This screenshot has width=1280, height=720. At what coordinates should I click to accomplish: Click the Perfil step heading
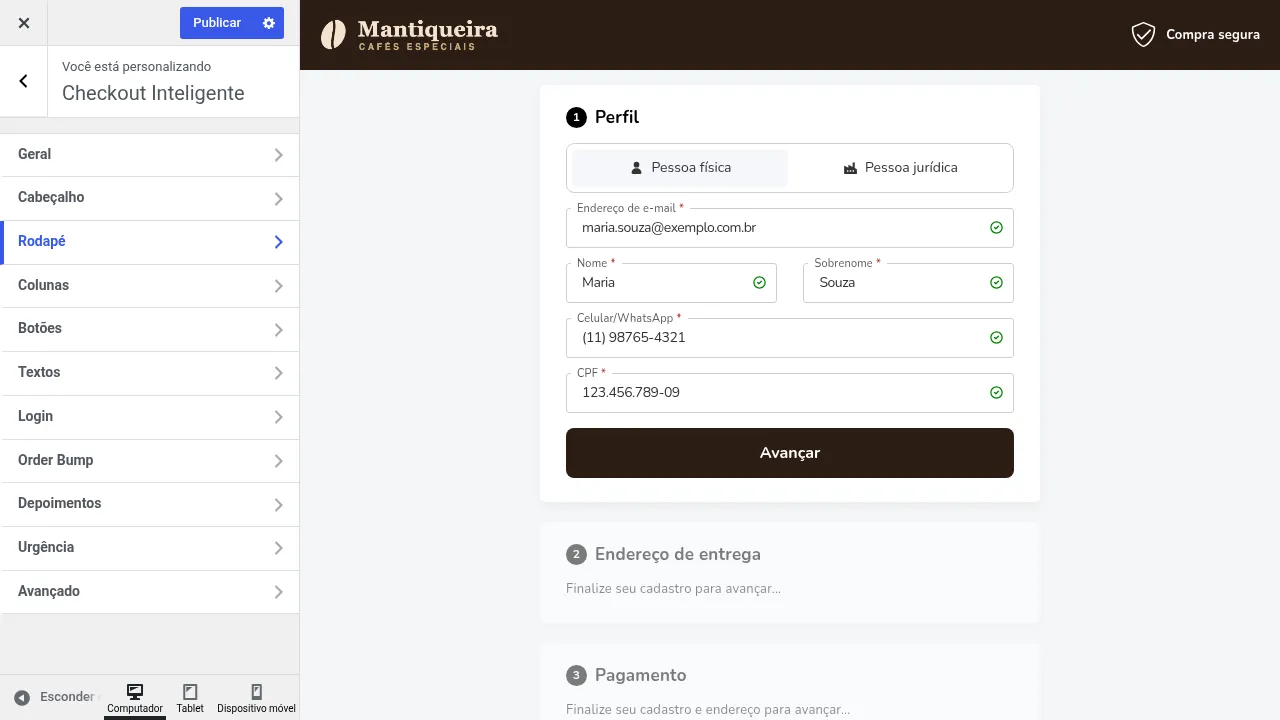click(617, 117)
